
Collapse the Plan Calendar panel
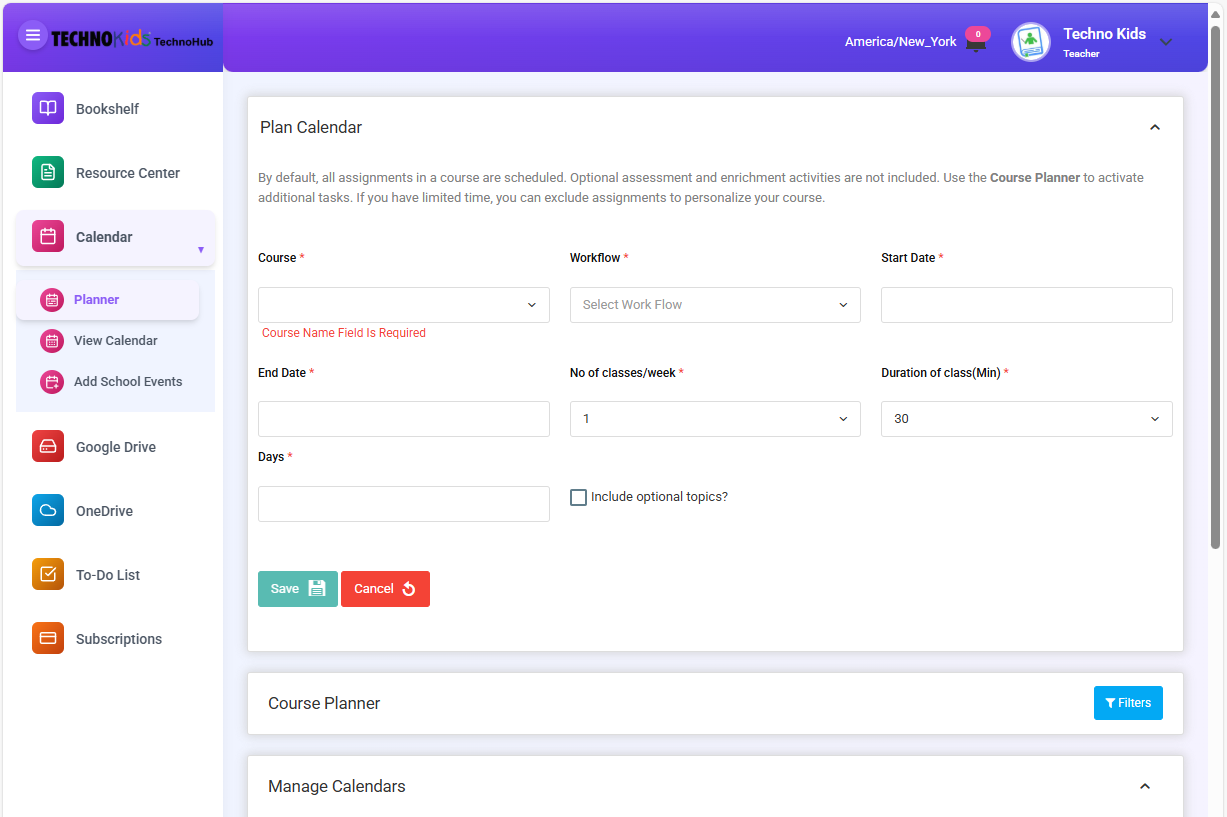tap(1155, 127)
